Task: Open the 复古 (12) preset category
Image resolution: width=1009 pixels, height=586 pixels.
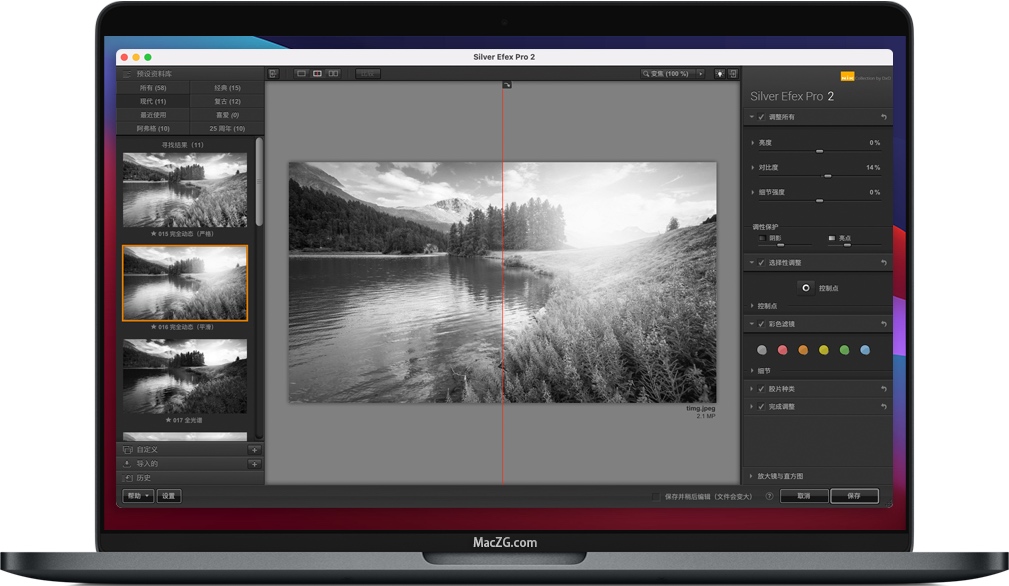Action: [227, 101]
